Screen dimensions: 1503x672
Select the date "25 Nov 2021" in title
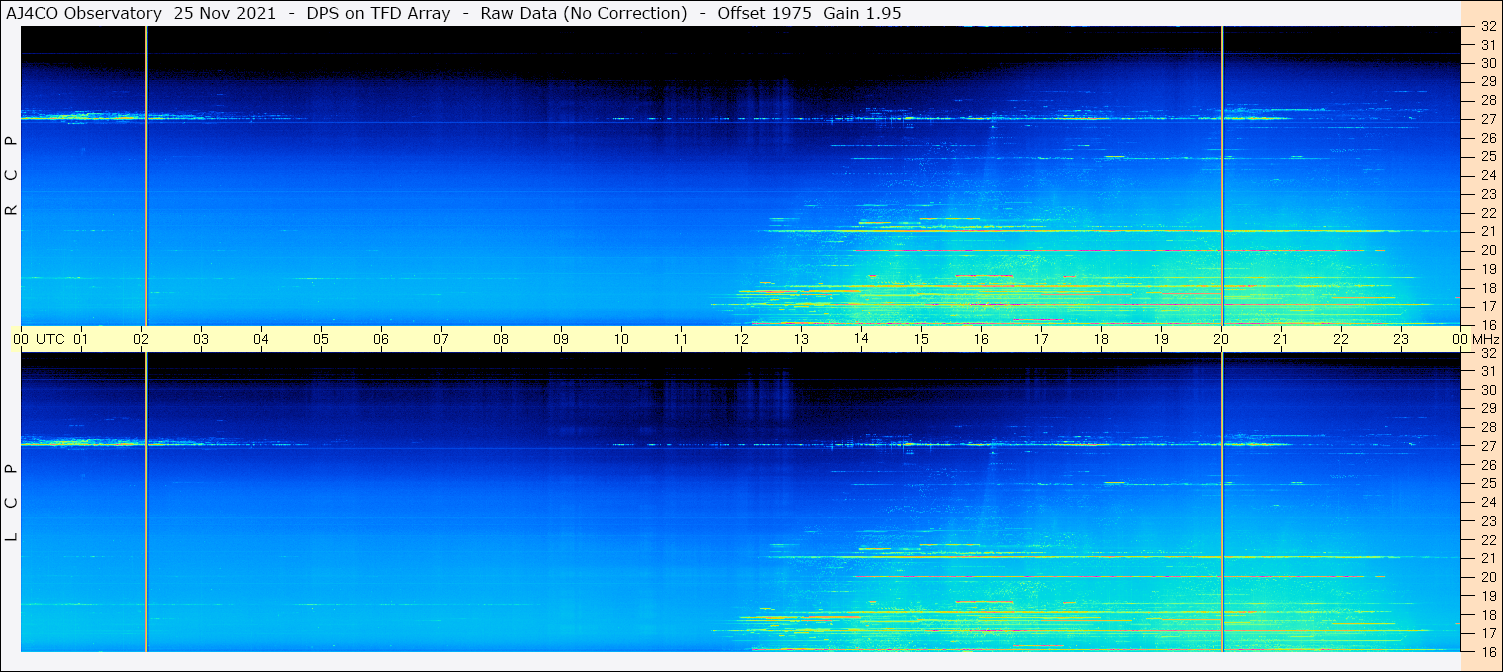point(225,13)
